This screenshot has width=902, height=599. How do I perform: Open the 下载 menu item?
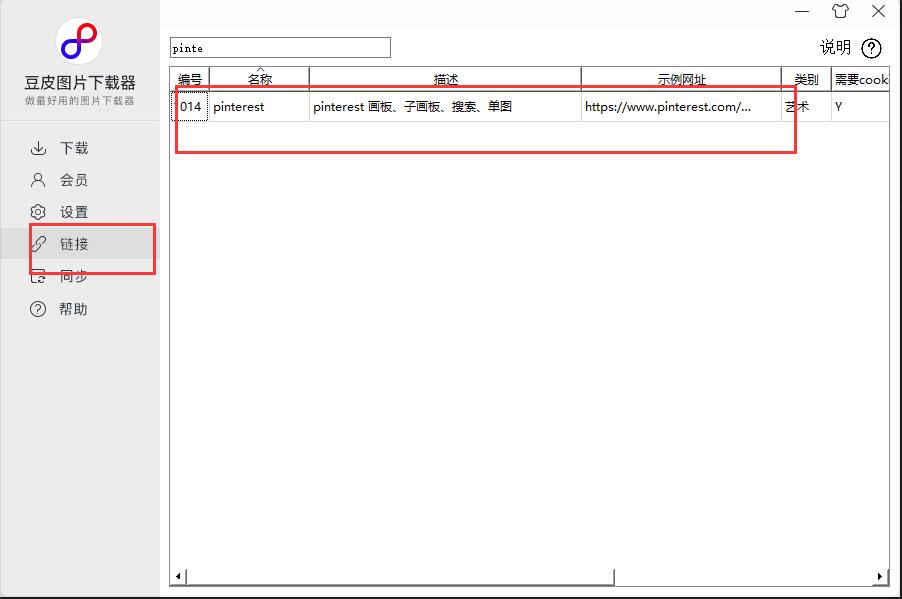(79, 148)
